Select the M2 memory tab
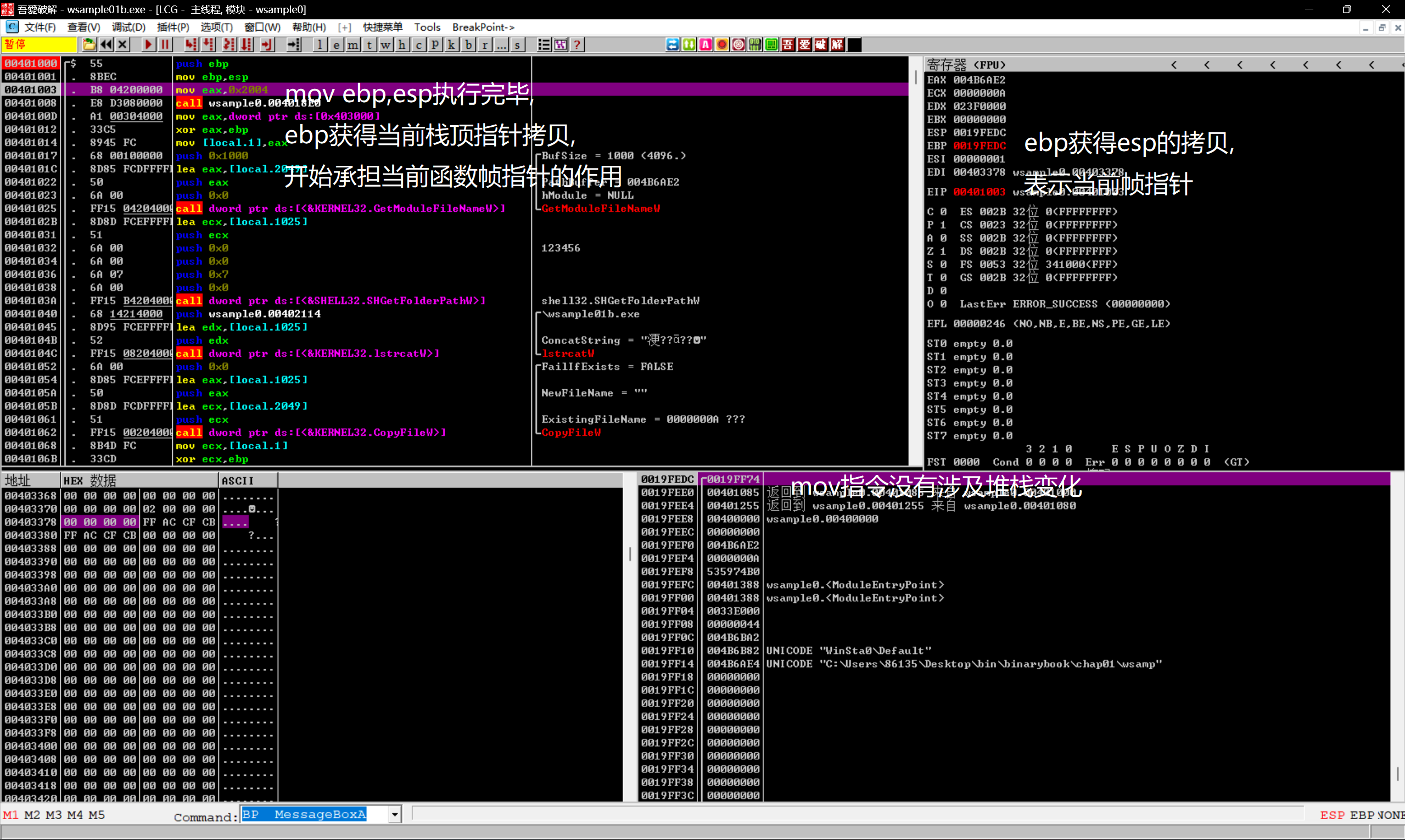This screenshot has height=840, width=1405. (x=32, y=815)
